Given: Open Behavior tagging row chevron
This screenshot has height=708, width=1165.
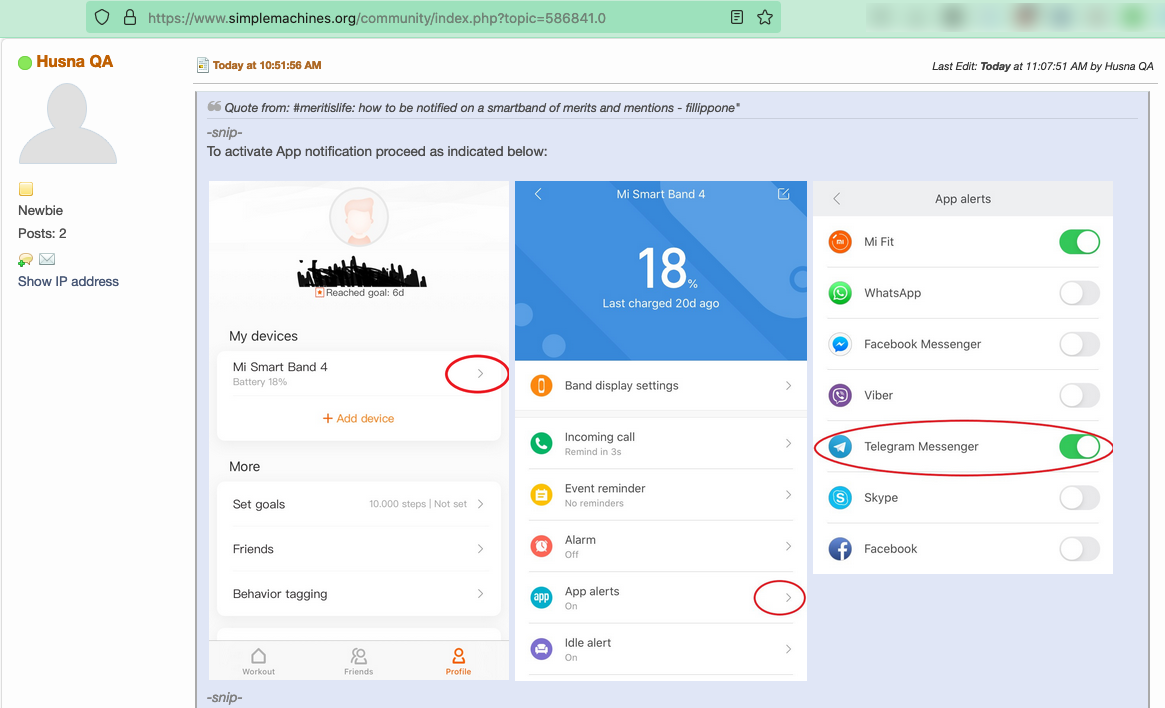Looking at the screenshot, I should (481, 594).
